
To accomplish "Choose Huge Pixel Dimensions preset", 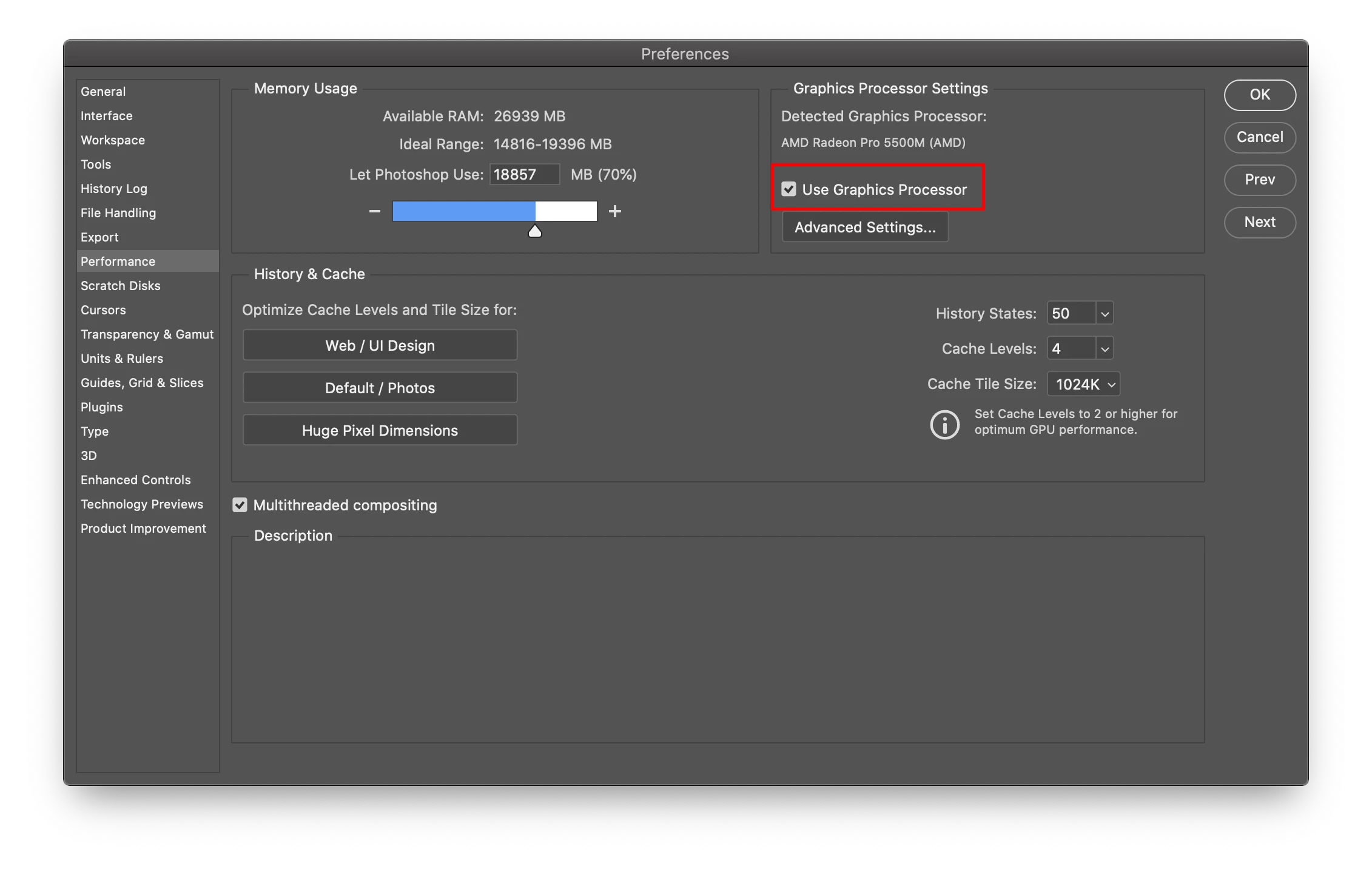I will pos(380,430).
